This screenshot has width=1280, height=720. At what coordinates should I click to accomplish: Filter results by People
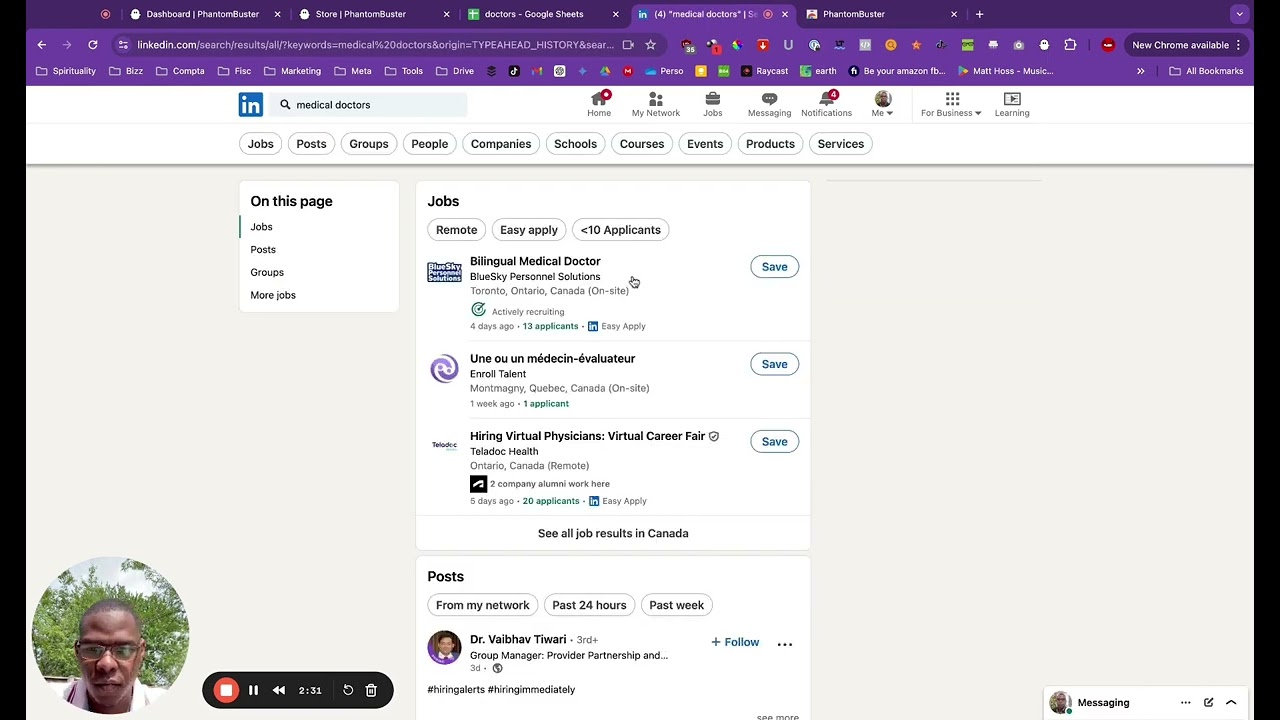point(429,144)
